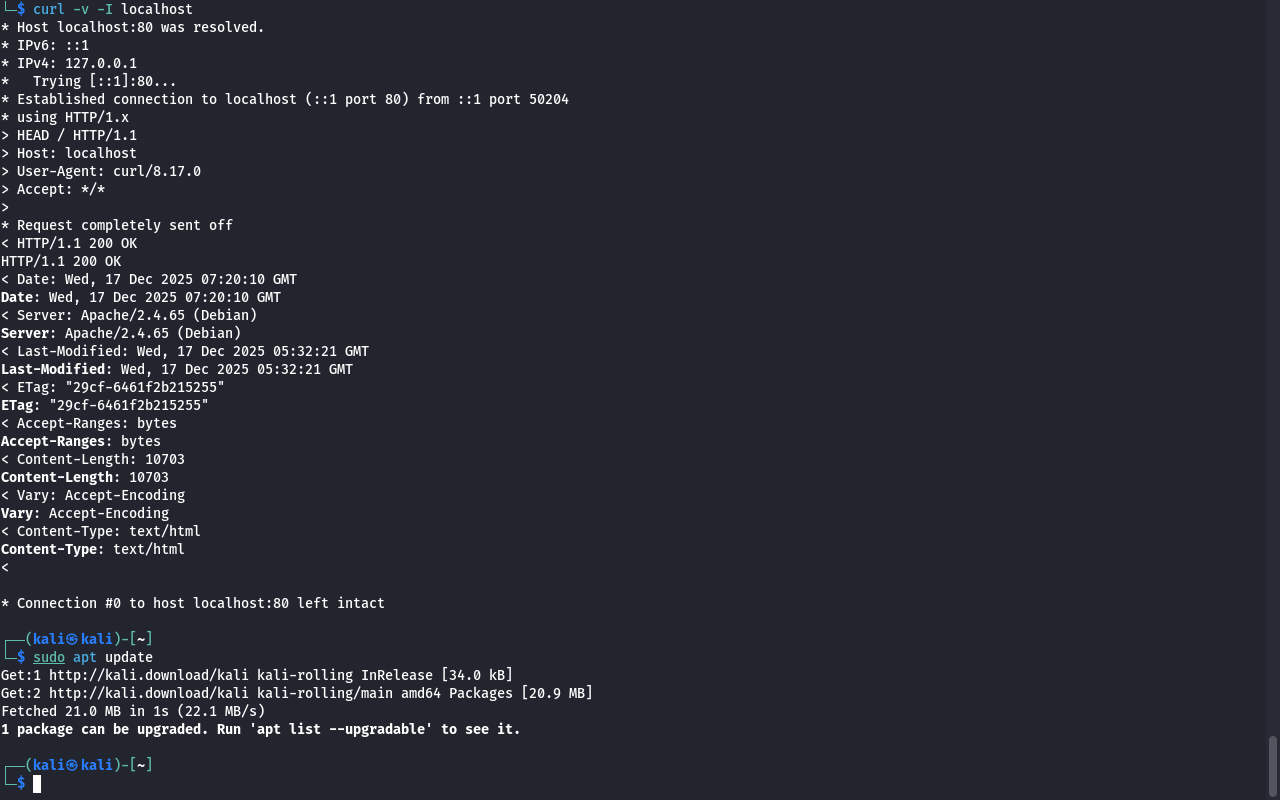Screen dimensions: 1280x800
Task: Click the underlined sudo command word
Action: (x=49, y=657)
